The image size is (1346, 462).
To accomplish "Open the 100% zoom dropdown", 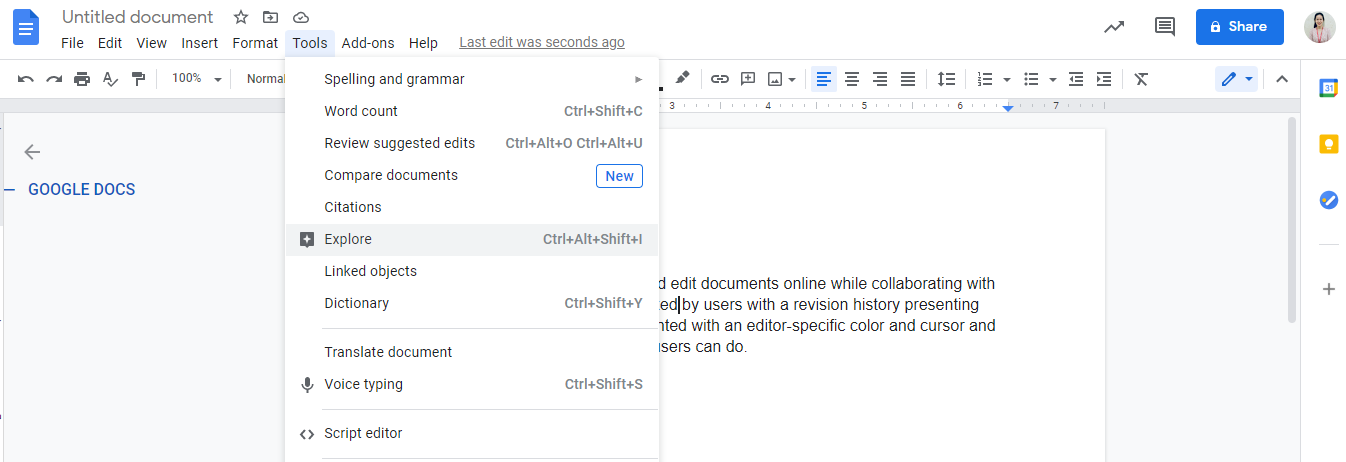I will [196, 79].
